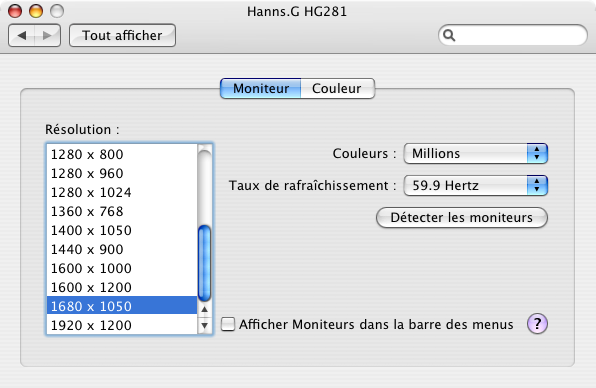The height and width of the screenshot is (388, 596).
Task: Enable Afficher Moniteurs dans la barre des menus
Action: (x=228, y=324)
